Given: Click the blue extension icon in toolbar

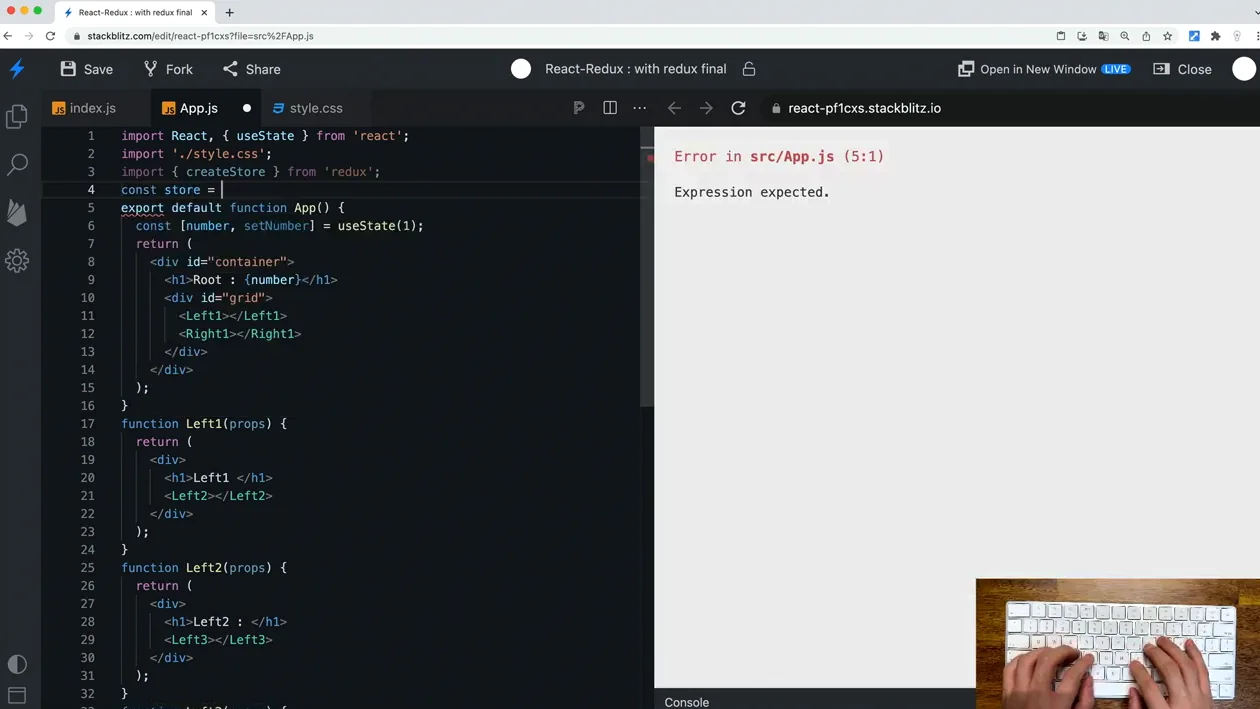Looking at the screenshot, I should [x=1194, y=36].
